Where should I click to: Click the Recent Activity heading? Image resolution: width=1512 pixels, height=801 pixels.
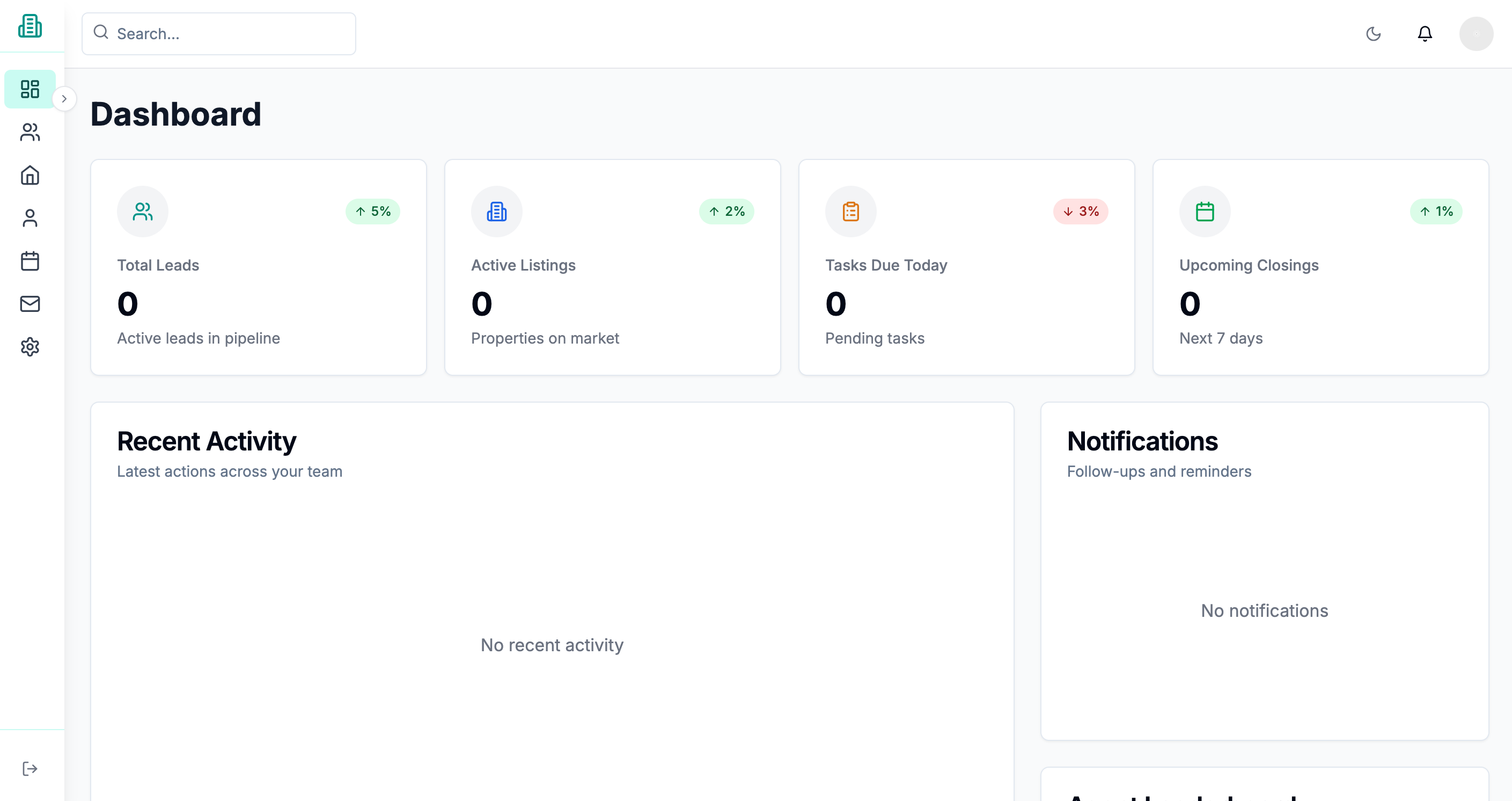click(207, 442)
